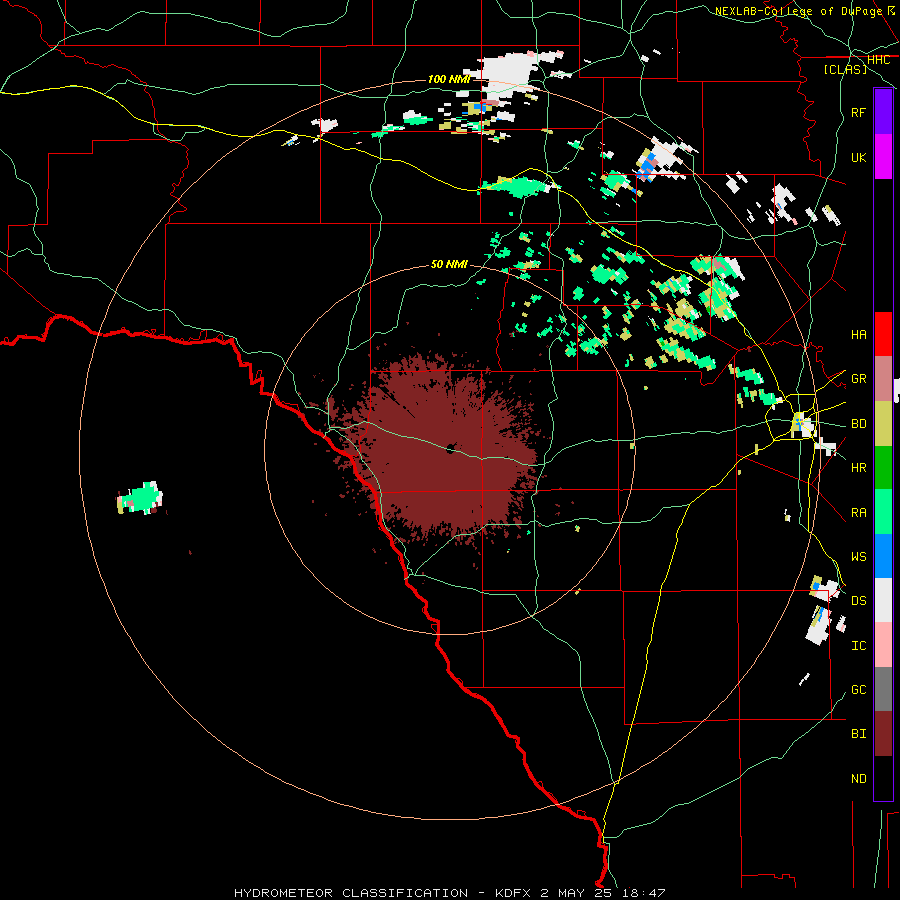Image resolution: width=900 pixels, height=900 pixels.
Task: Click the 18:47 timestamp
Action: click(643, 893)
